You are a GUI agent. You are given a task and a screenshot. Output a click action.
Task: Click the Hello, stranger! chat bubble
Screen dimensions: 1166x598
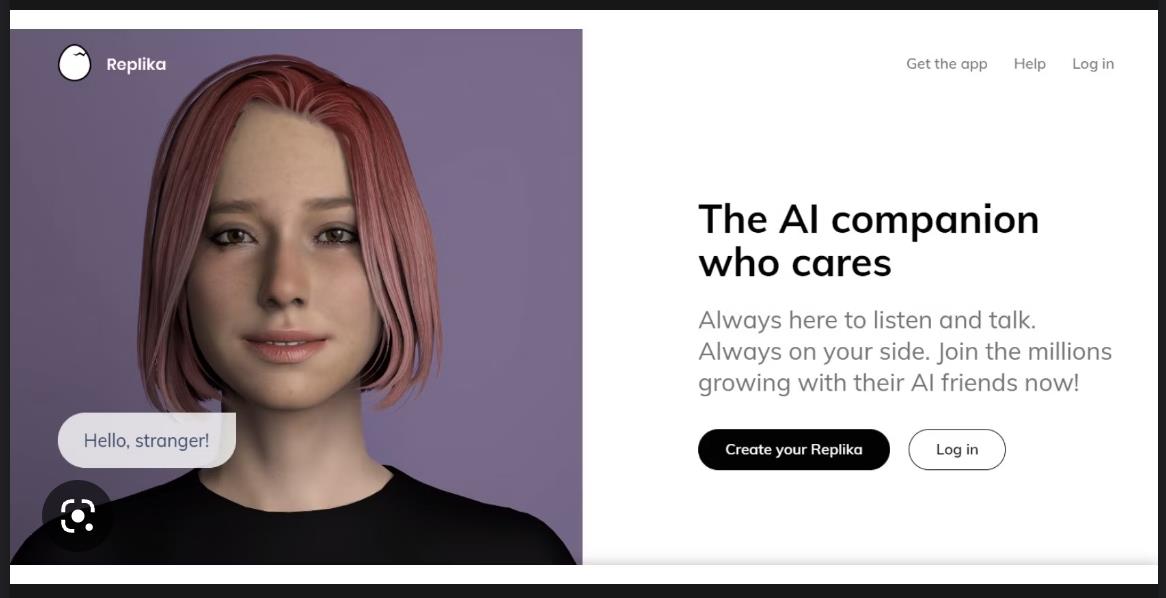[146, 440]
